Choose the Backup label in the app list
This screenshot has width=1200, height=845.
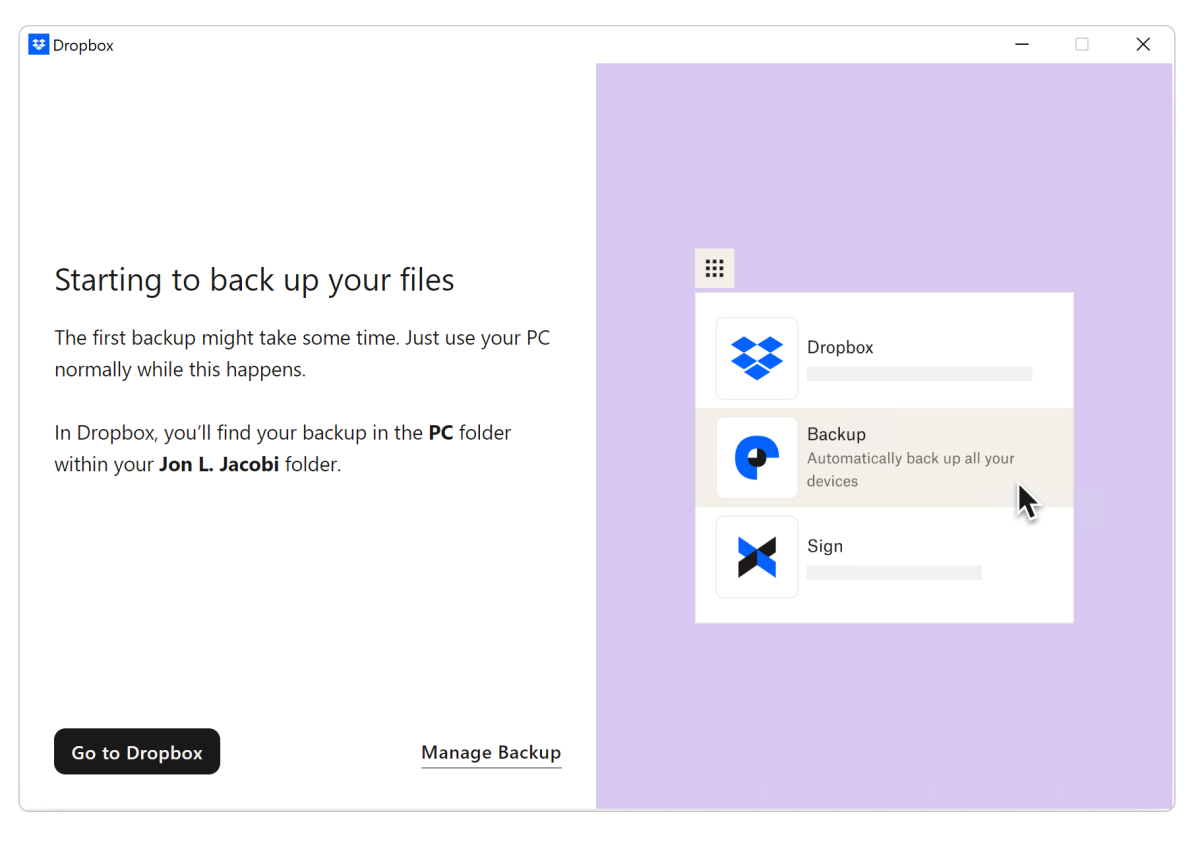coord(836,434)
